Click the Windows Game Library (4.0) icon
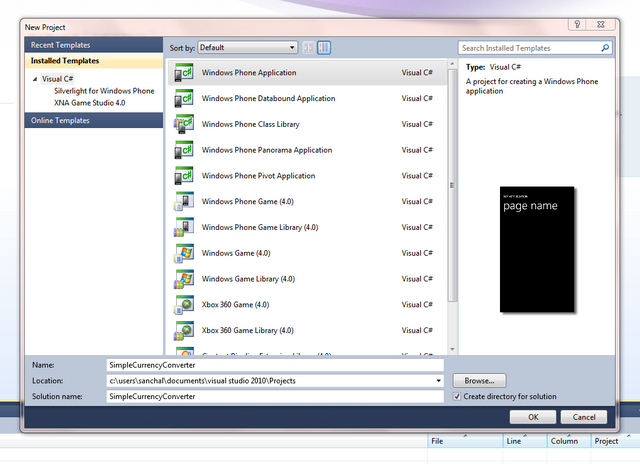Image resolution: width=640 pixels, height=464 pixels. tap(184, 279)
